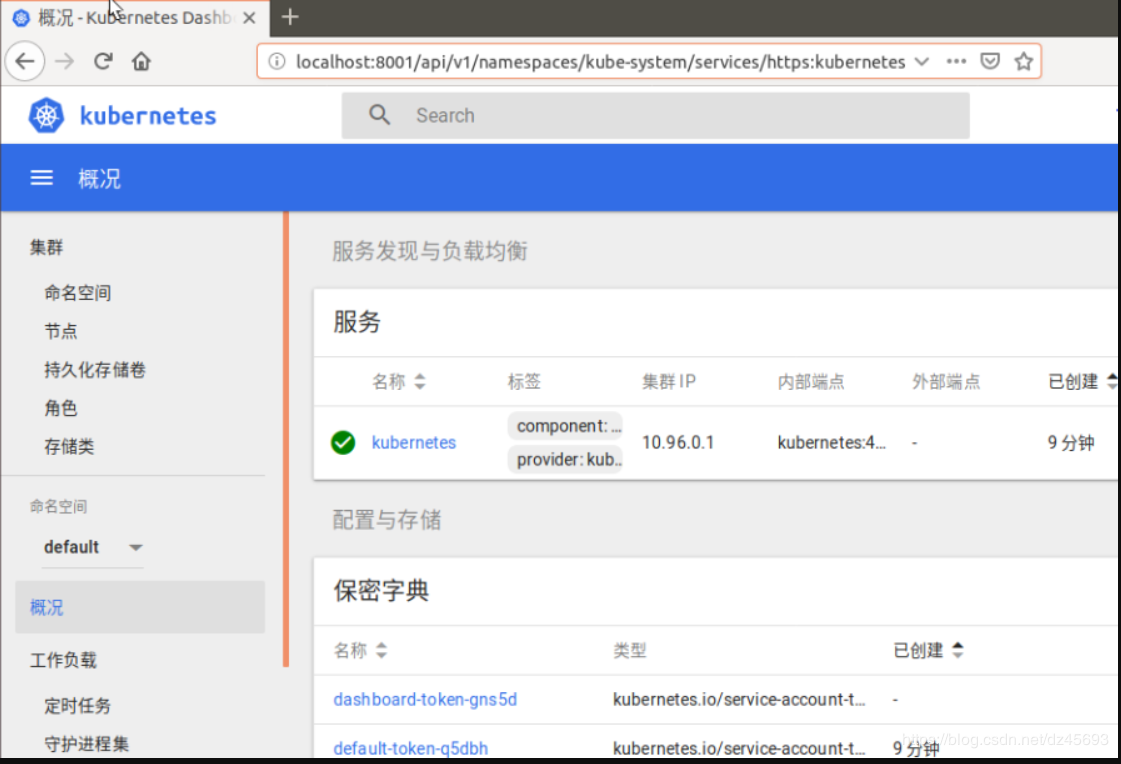The height and width of the screenshot is (764, 1121).
Task: Open 守护进程集 daemon sets page
Action: (x=87, y=745)
